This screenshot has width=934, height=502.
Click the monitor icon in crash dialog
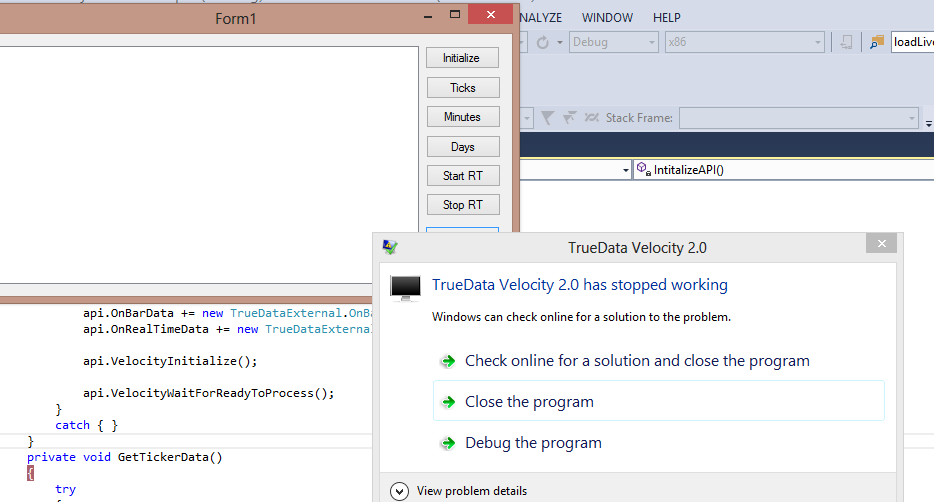click(x=405, y=289)
